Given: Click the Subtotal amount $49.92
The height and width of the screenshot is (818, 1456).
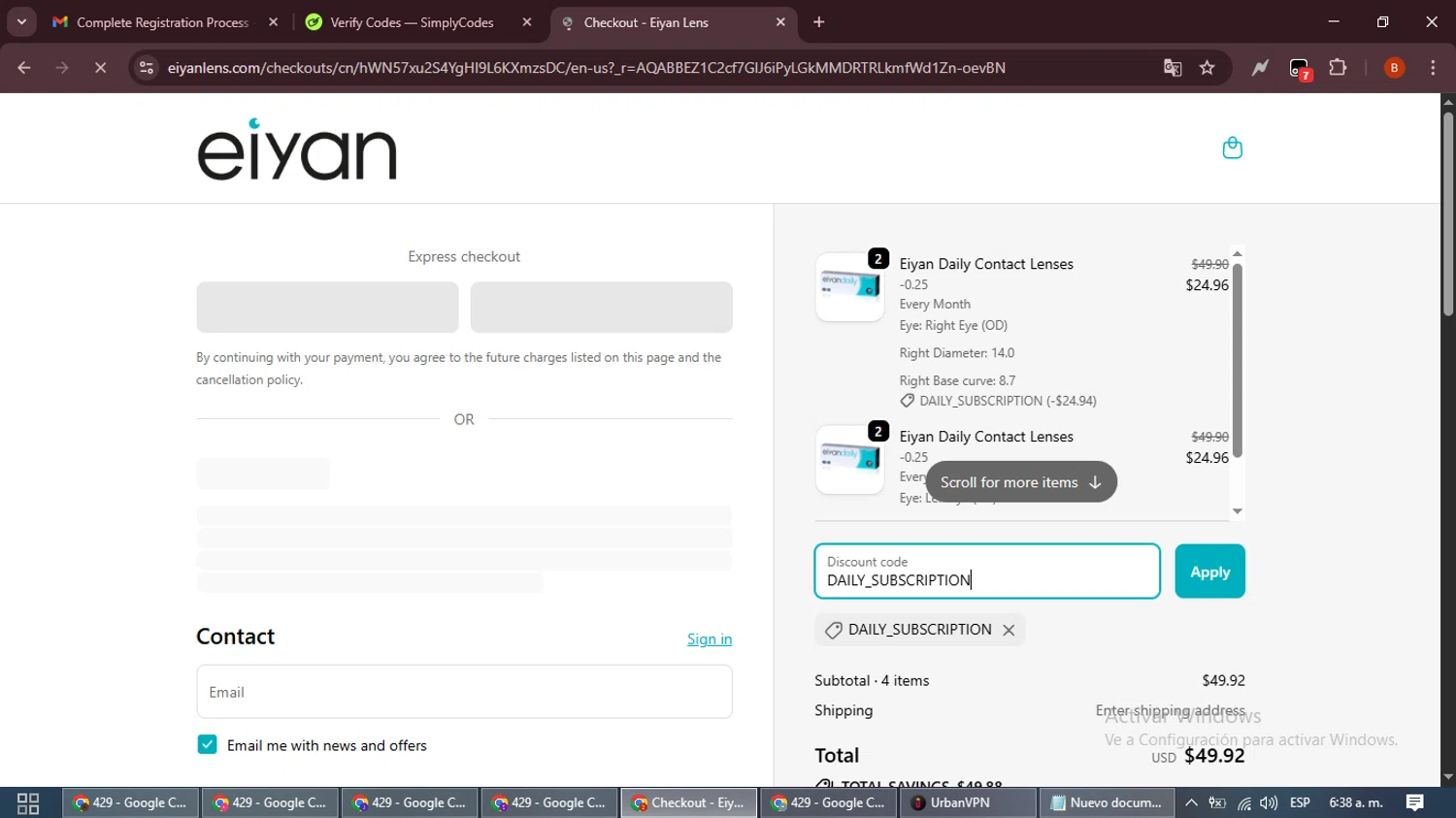Looking at the screenshot, I should point(1223,681).
